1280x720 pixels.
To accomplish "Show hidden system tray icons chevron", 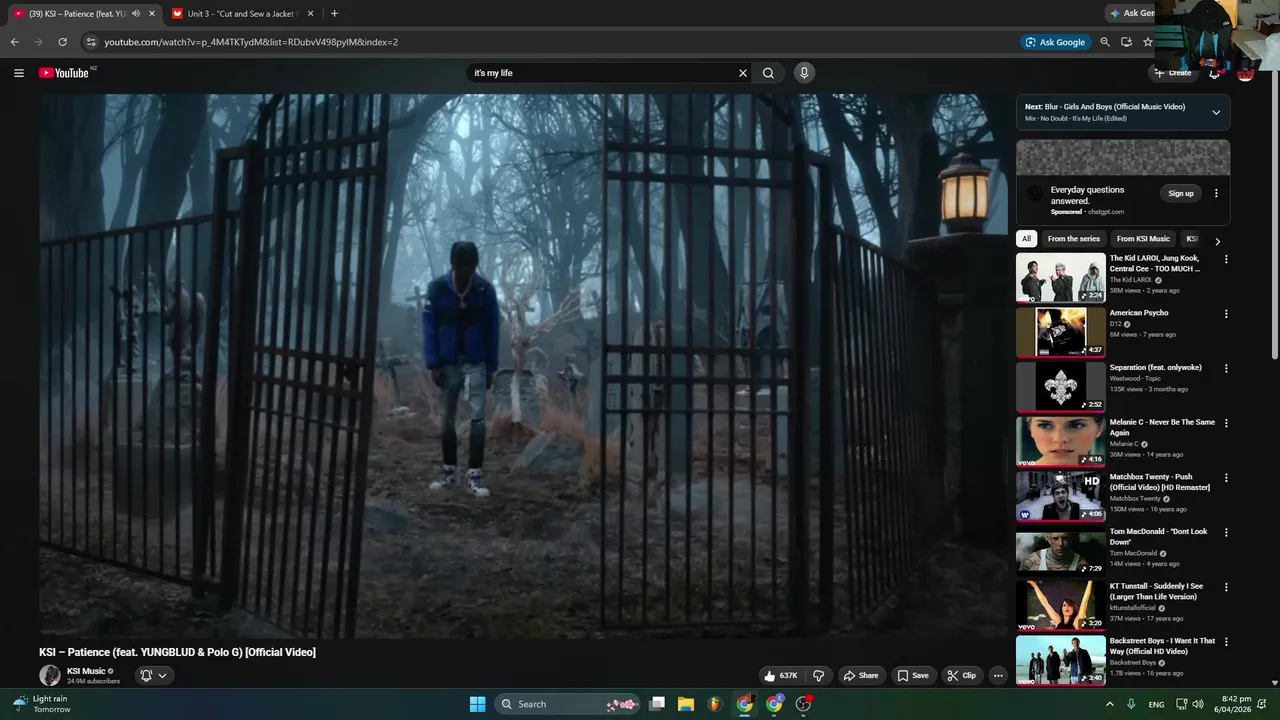I will (1110, 704).
